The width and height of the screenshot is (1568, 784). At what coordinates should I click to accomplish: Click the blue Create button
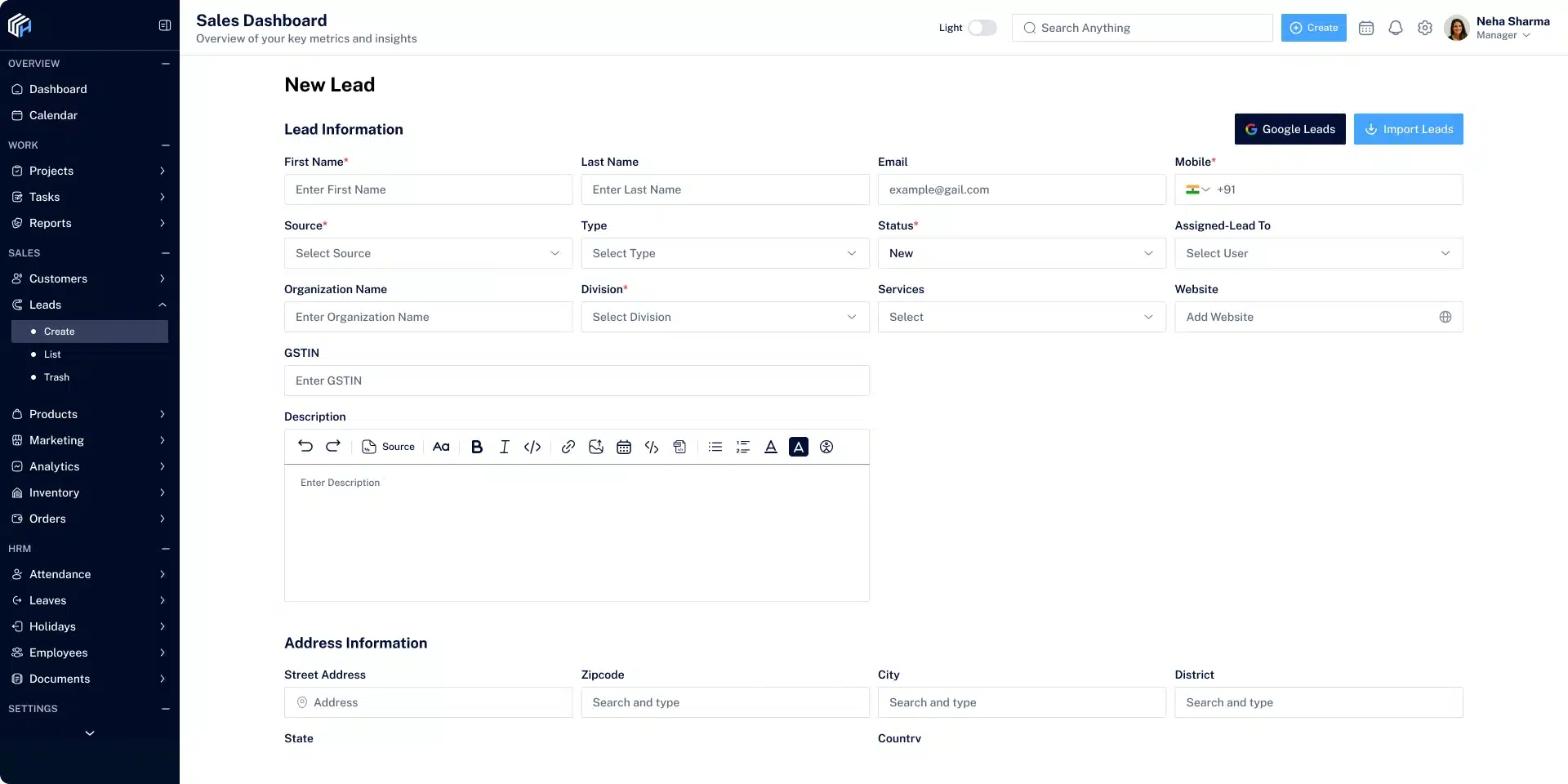1314,28
